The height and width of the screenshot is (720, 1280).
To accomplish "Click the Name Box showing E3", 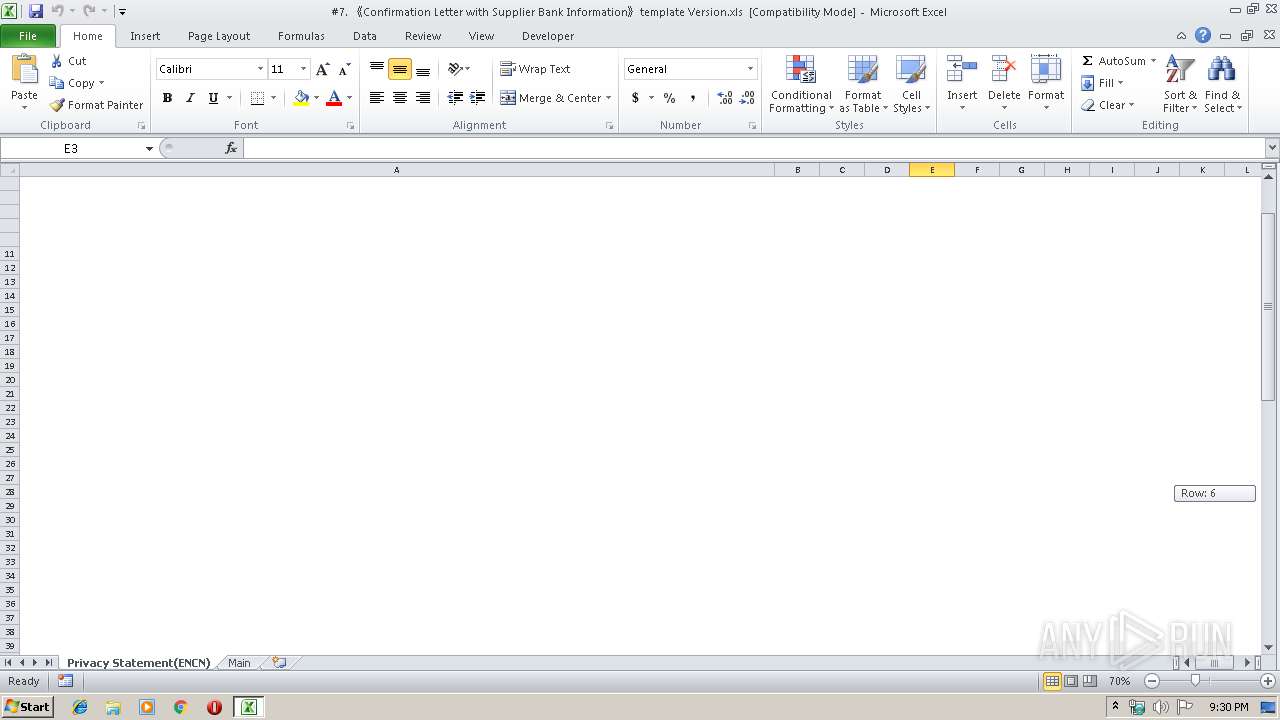I will (x=71, y=148).
